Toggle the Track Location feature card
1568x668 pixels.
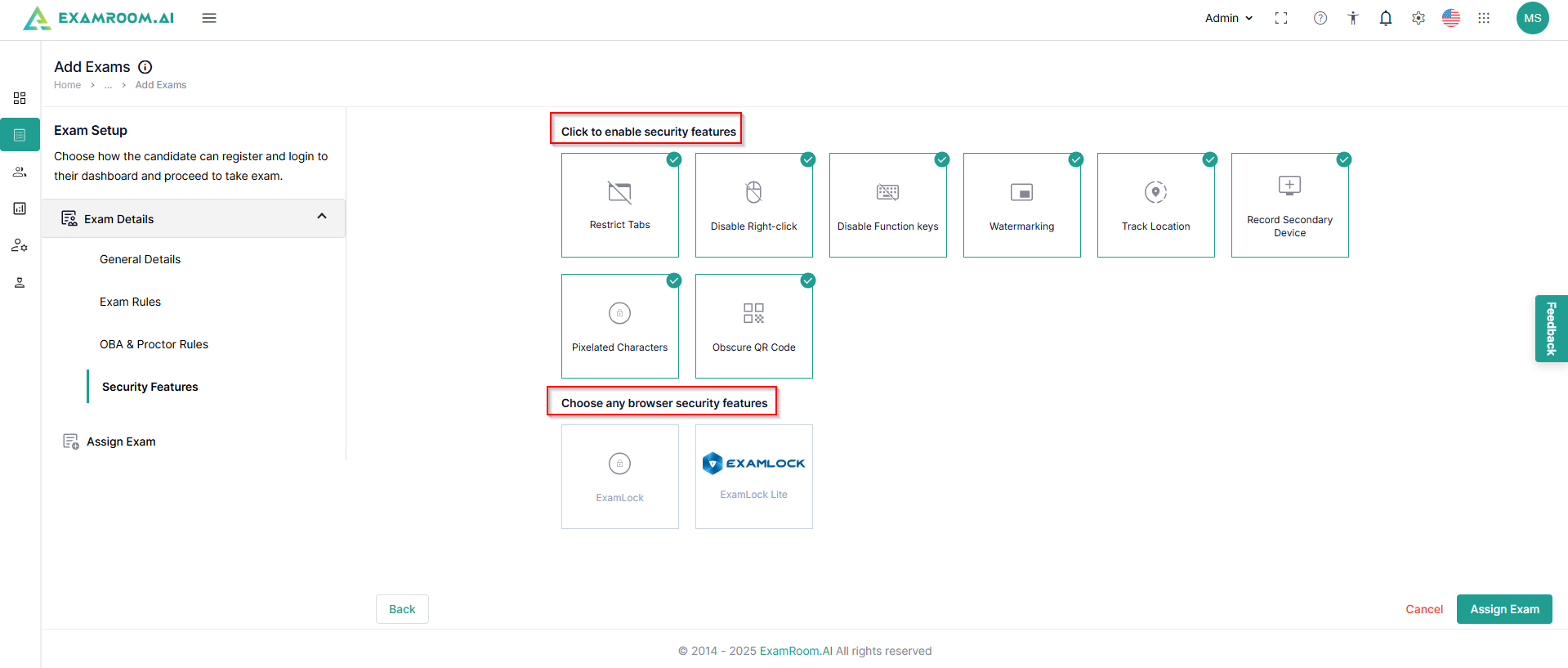1156,205
